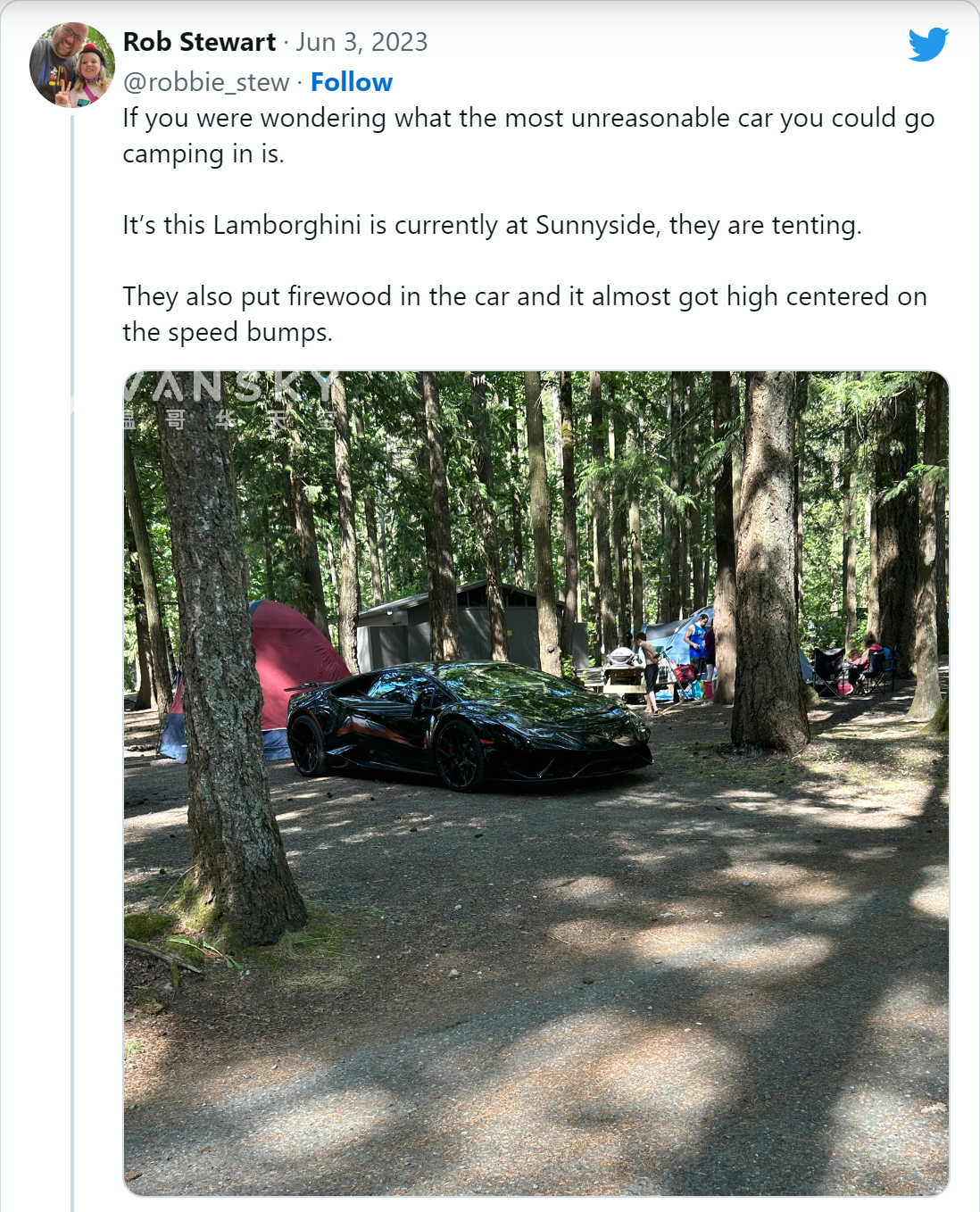Click the VANSKY watermark on the photo

pos(229,399)
